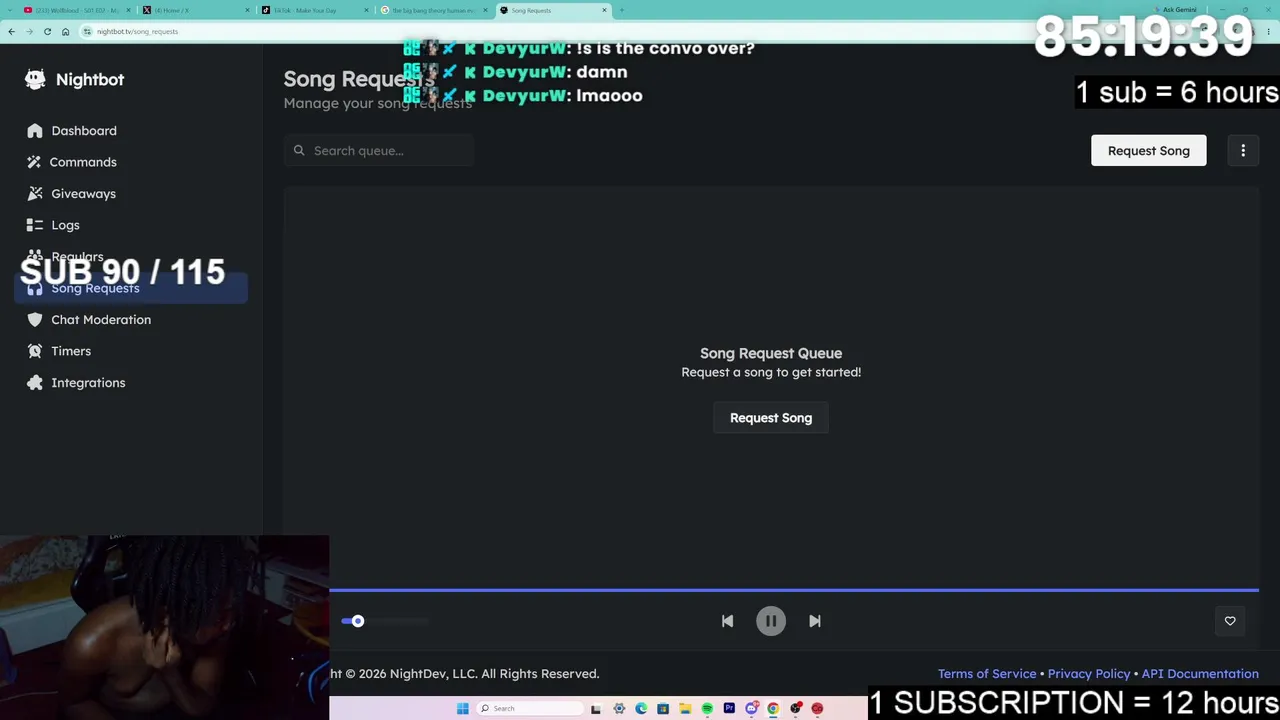The image size is (1280, 720).
Task: Open Dashboard via its house icon
Action: point(35,131)
